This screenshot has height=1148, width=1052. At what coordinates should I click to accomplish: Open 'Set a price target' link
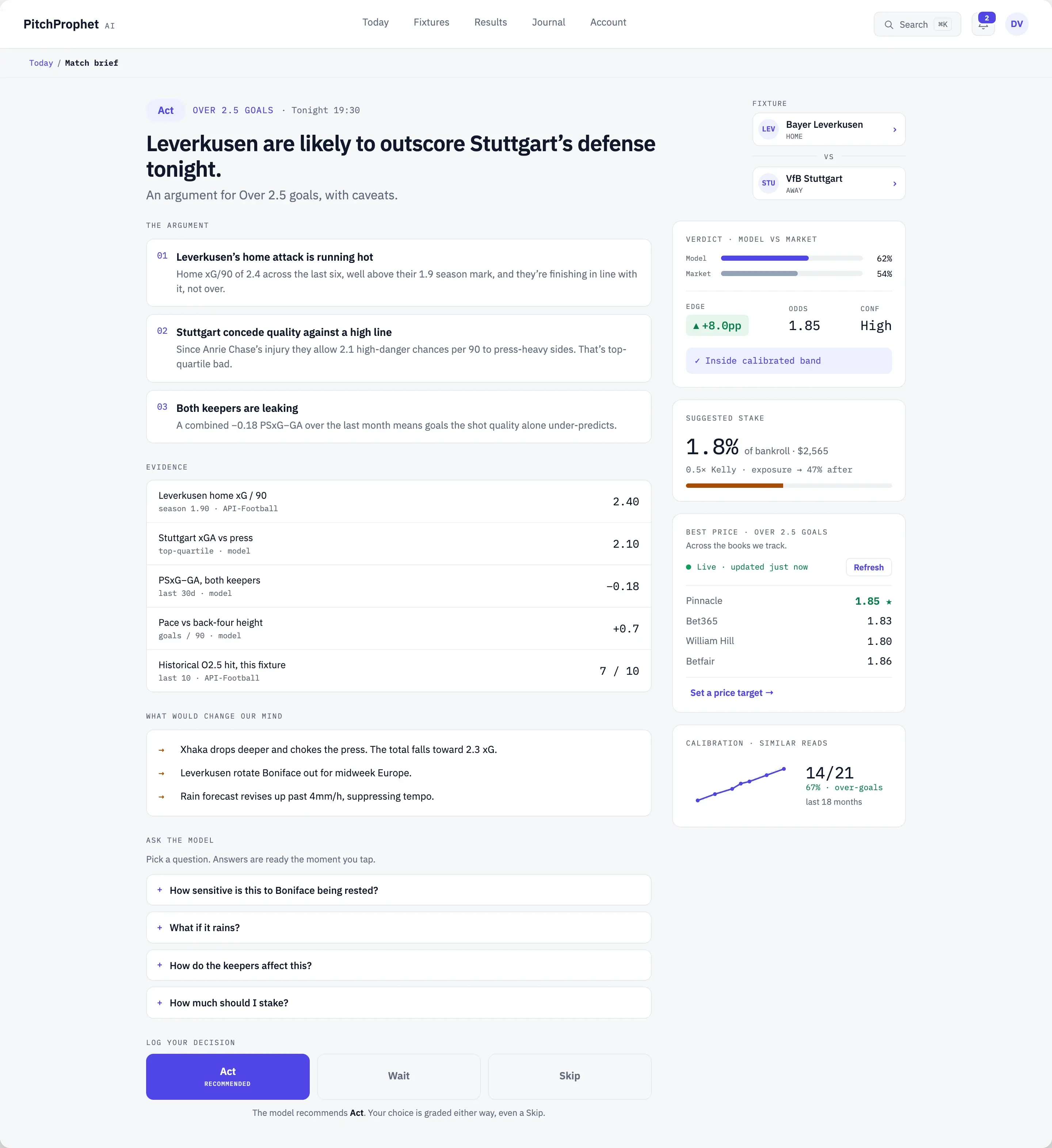pyautogui.click(x=731, y=693)
